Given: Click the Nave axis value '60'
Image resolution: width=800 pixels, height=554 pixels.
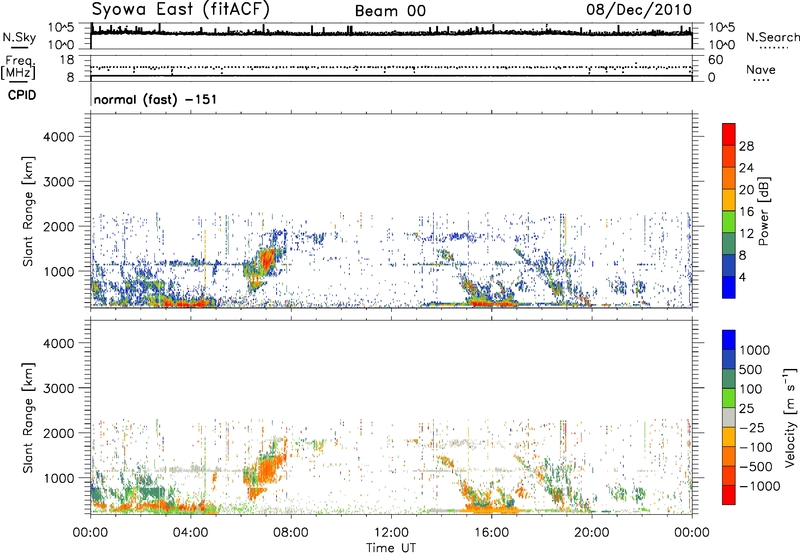Looking at the screenshot, I should click(x=715, y=60).
